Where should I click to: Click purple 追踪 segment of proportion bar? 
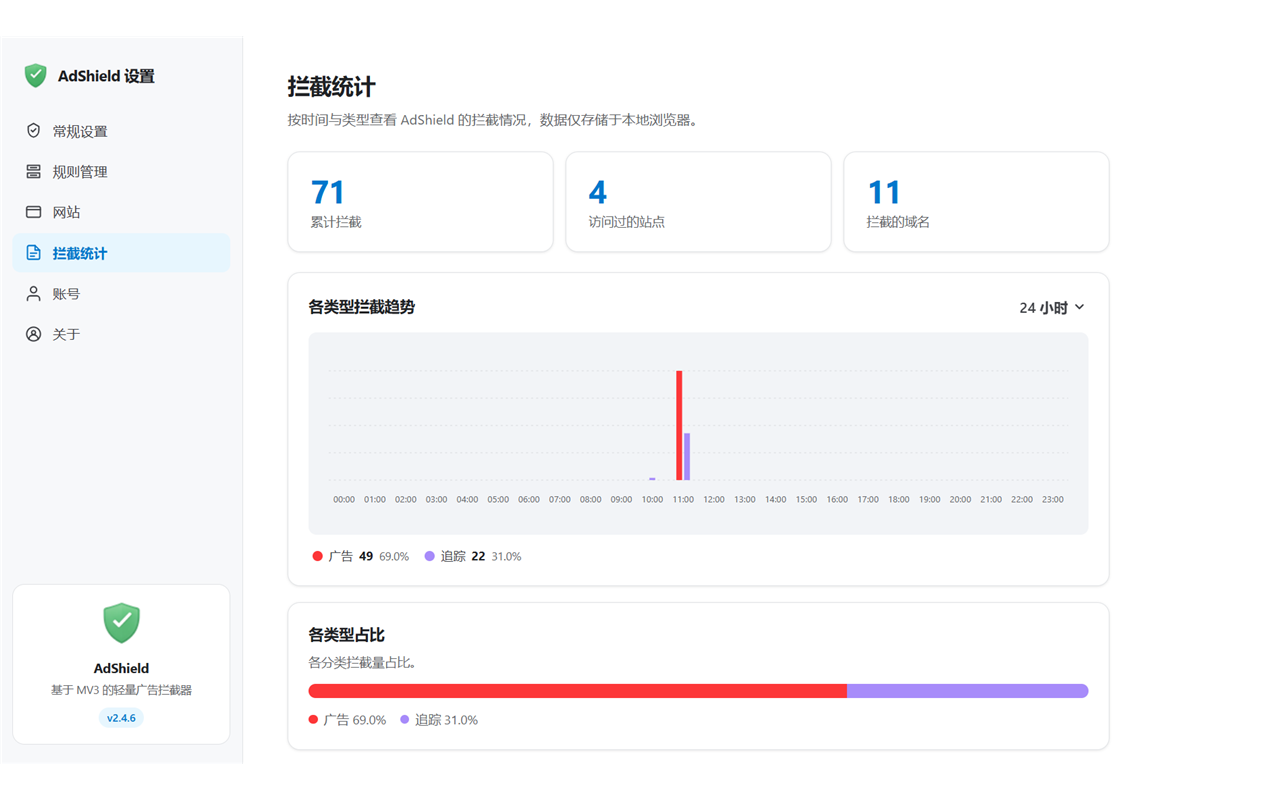click(968, 691)
